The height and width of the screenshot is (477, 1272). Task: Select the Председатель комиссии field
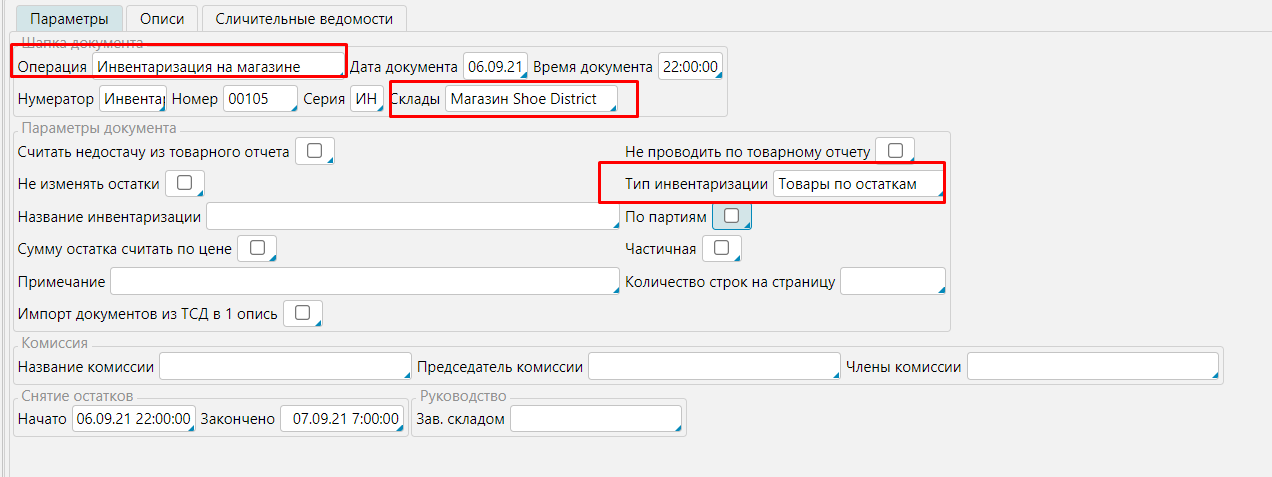[714, 367]
